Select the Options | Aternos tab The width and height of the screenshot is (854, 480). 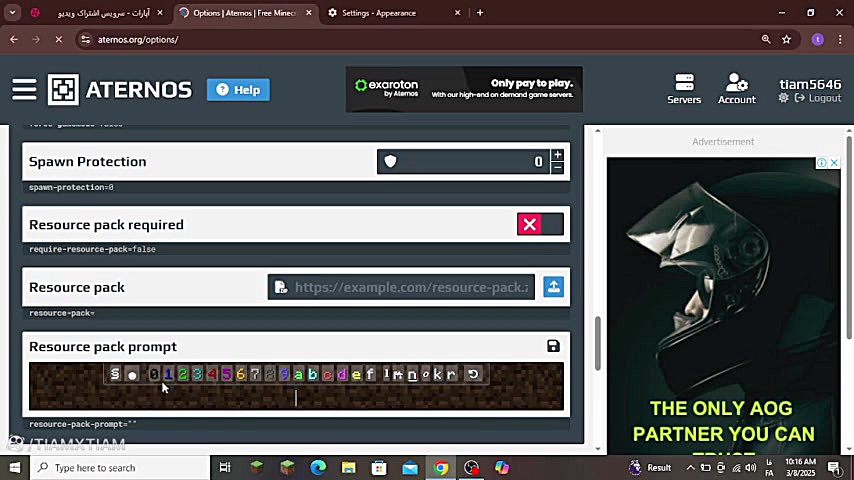pyautogui.click(x=244, y=13)
